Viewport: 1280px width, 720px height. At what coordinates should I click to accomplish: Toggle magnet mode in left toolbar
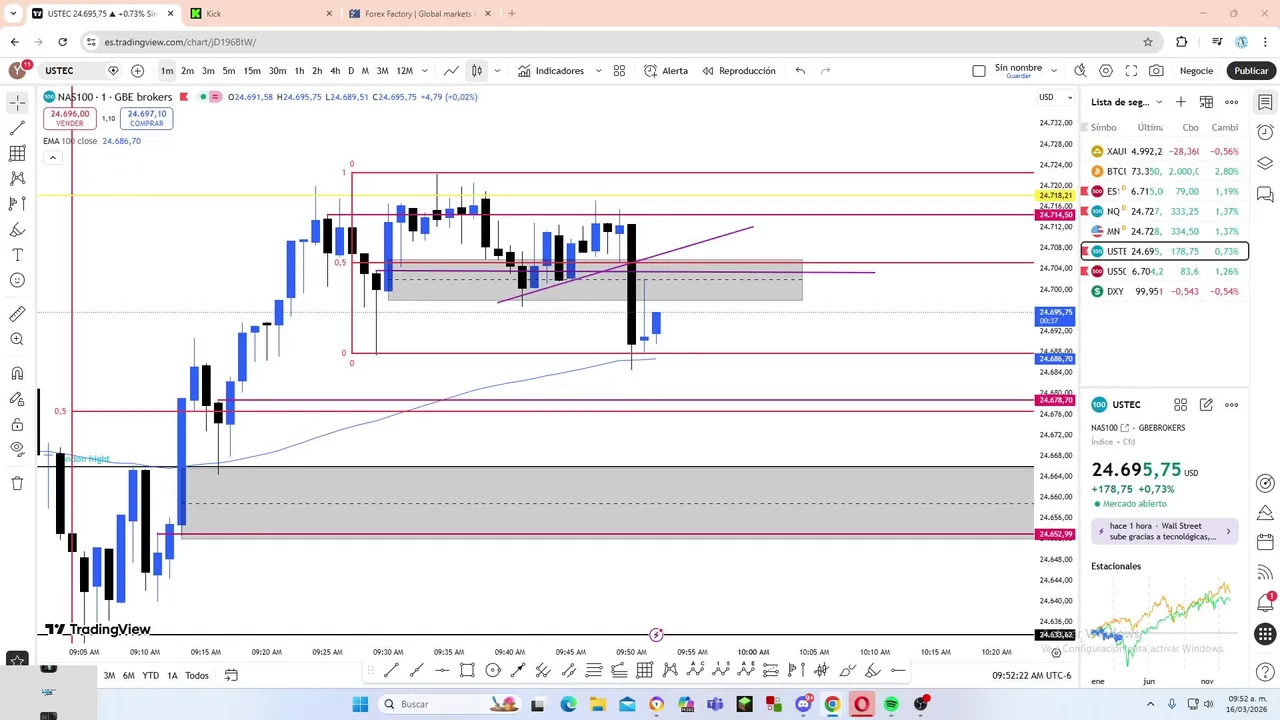(x=17, y=373)
